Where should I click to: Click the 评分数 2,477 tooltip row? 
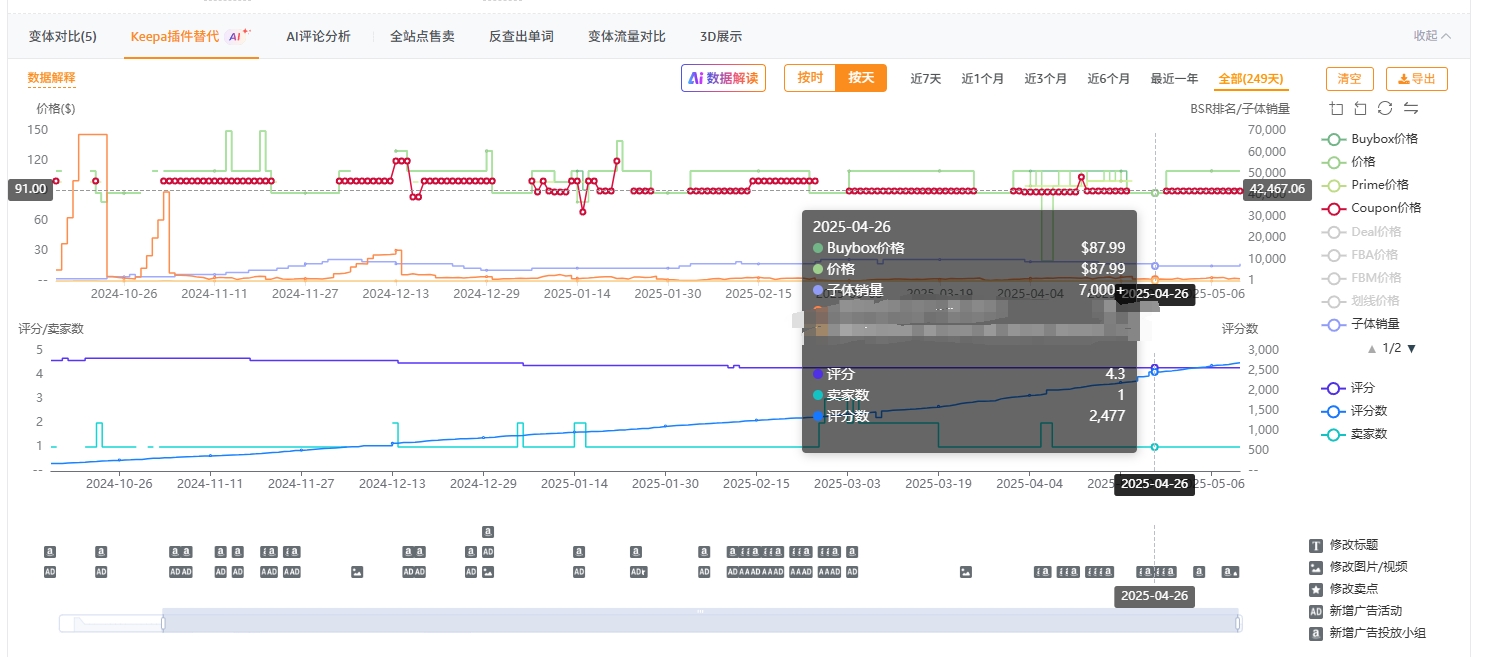click(969, 416)
